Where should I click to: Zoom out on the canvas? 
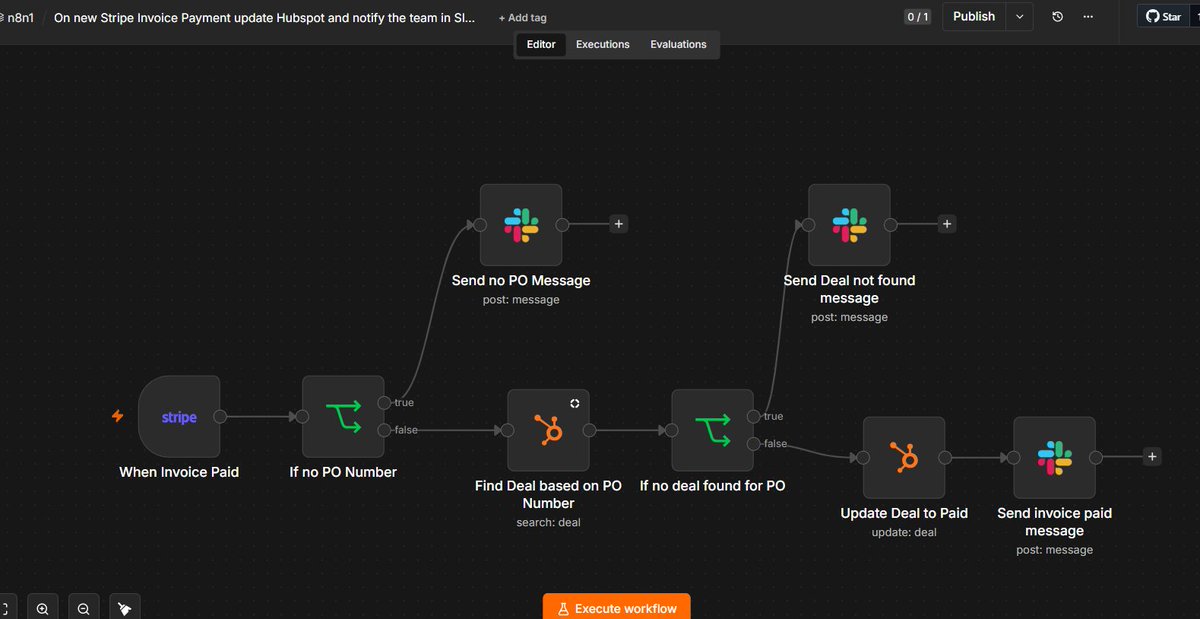83,608
